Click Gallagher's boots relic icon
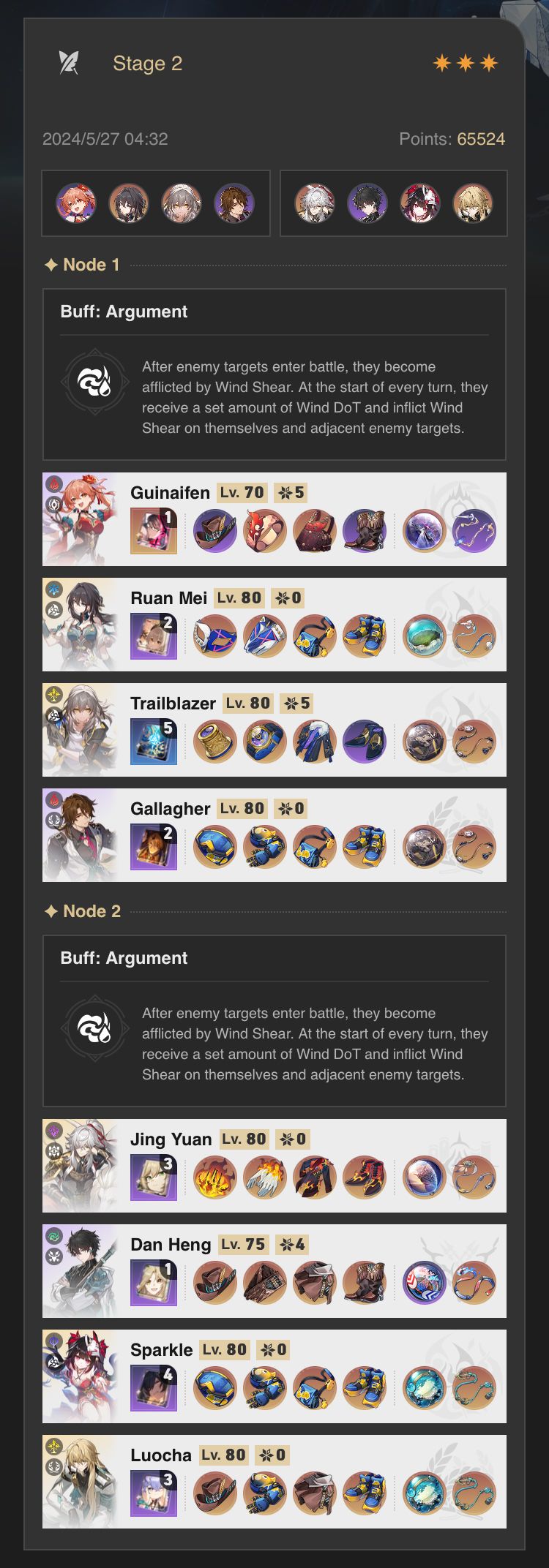The height and width of the screenshot is (1568, 549). tap(365, 847)
